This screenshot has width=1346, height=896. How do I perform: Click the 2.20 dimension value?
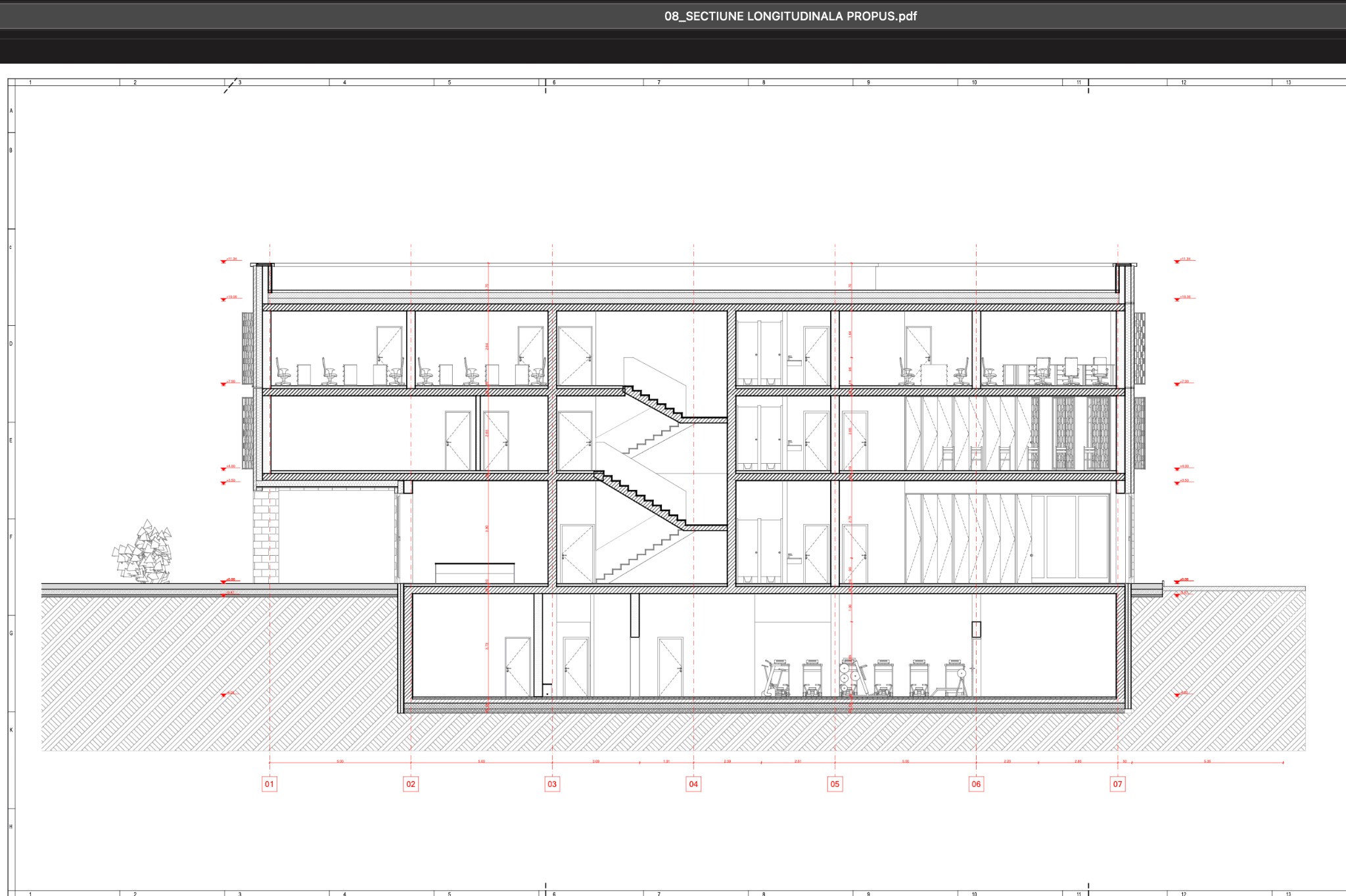coord(1008,761)
